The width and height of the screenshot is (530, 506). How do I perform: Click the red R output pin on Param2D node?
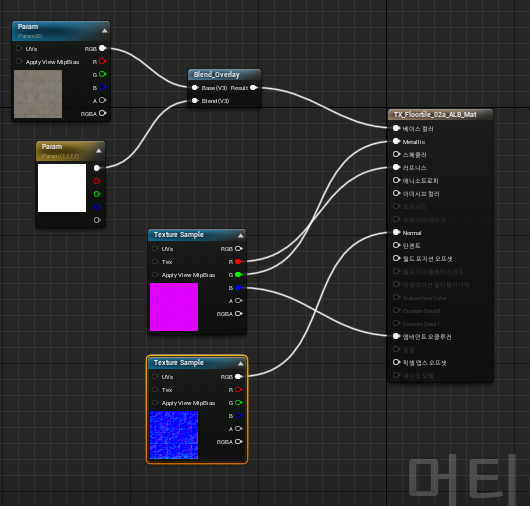[x=102, y=61]
